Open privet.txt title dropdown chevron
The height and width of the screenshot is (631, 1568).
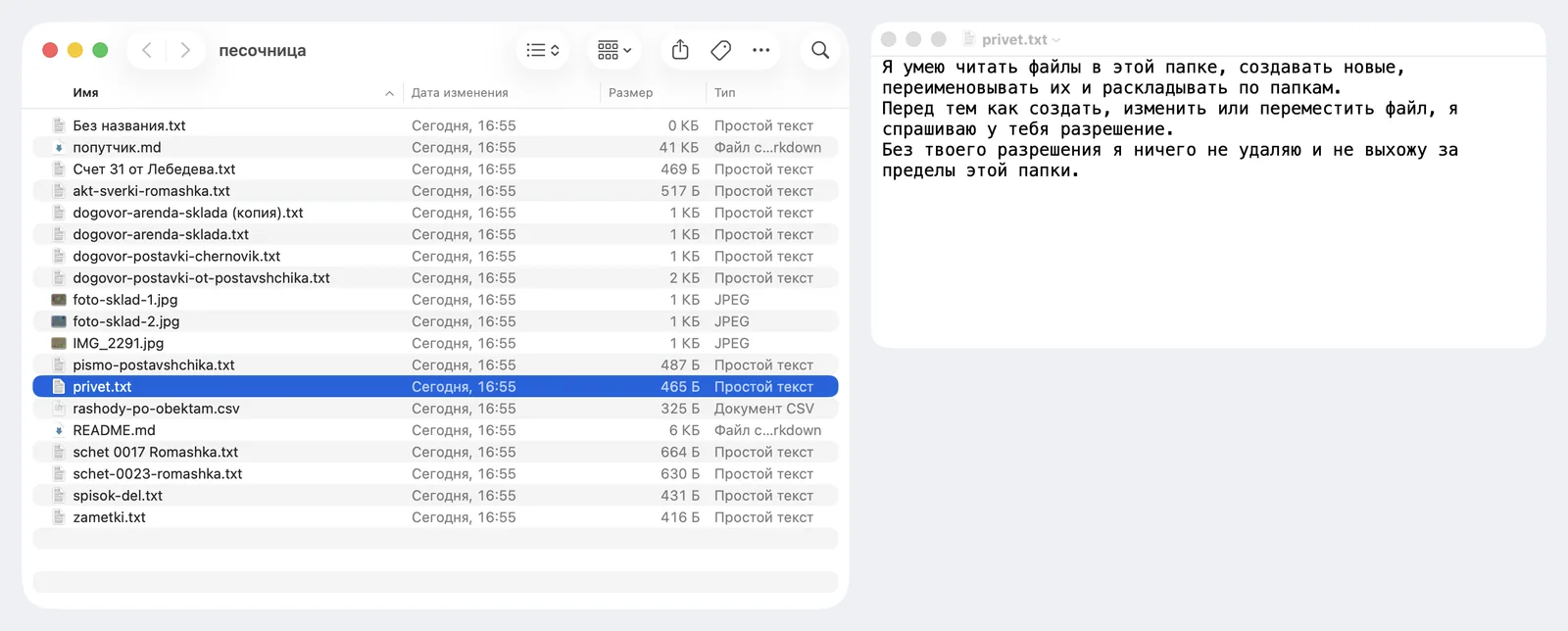(x=1056, y=40)
